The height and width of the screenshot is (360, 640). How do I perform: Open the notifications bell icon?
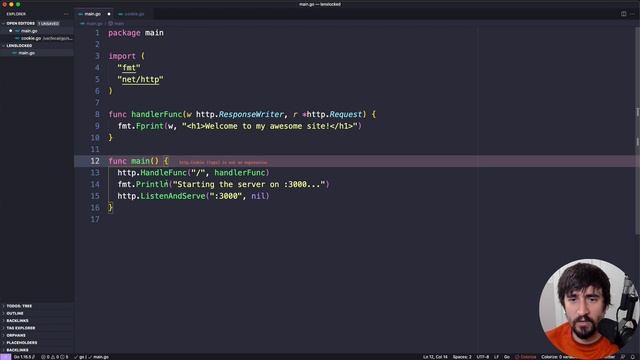[x=633, y=357]
